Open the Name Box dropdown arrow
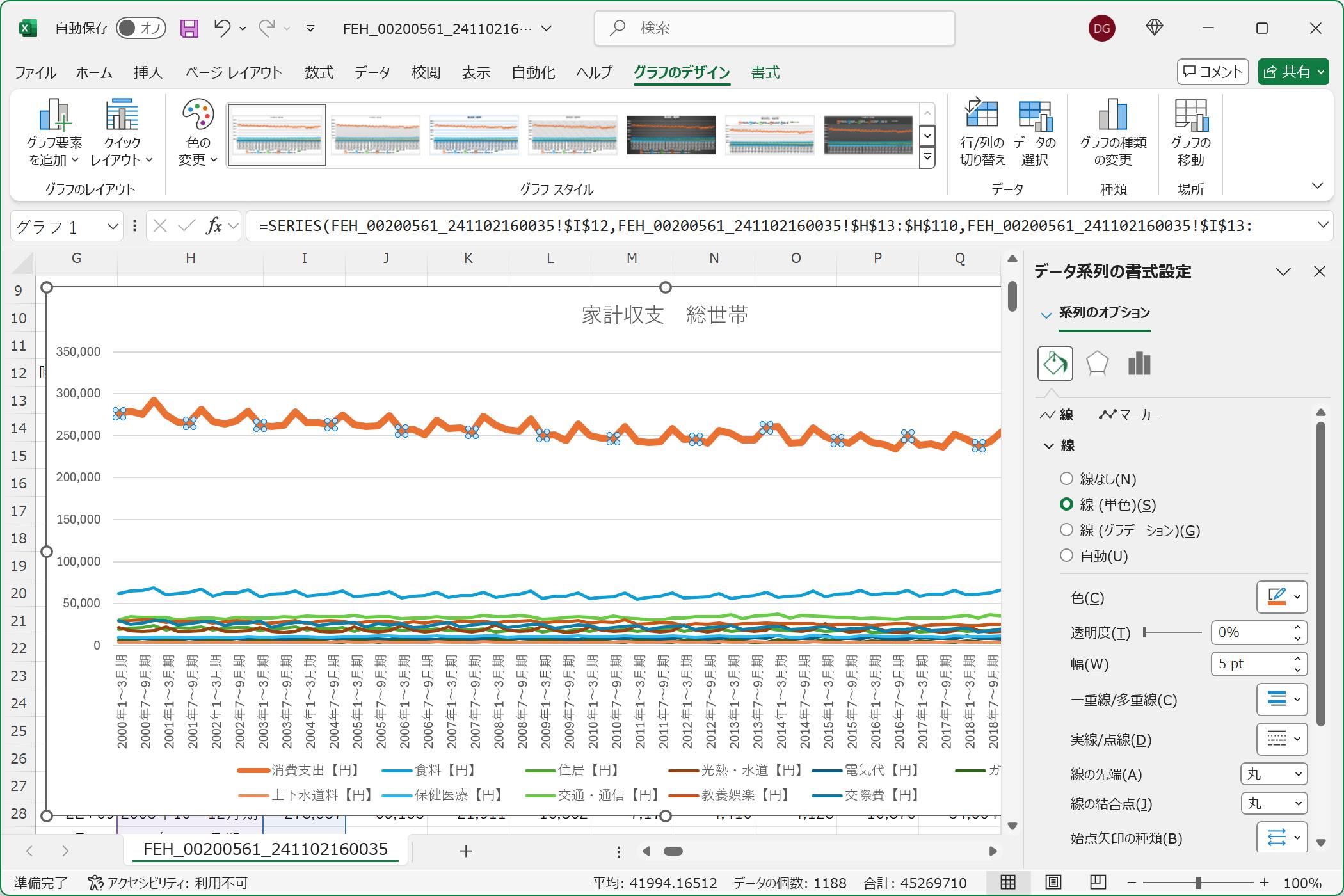The height and width of the screenshot is (896, 1344). (113, 227)
